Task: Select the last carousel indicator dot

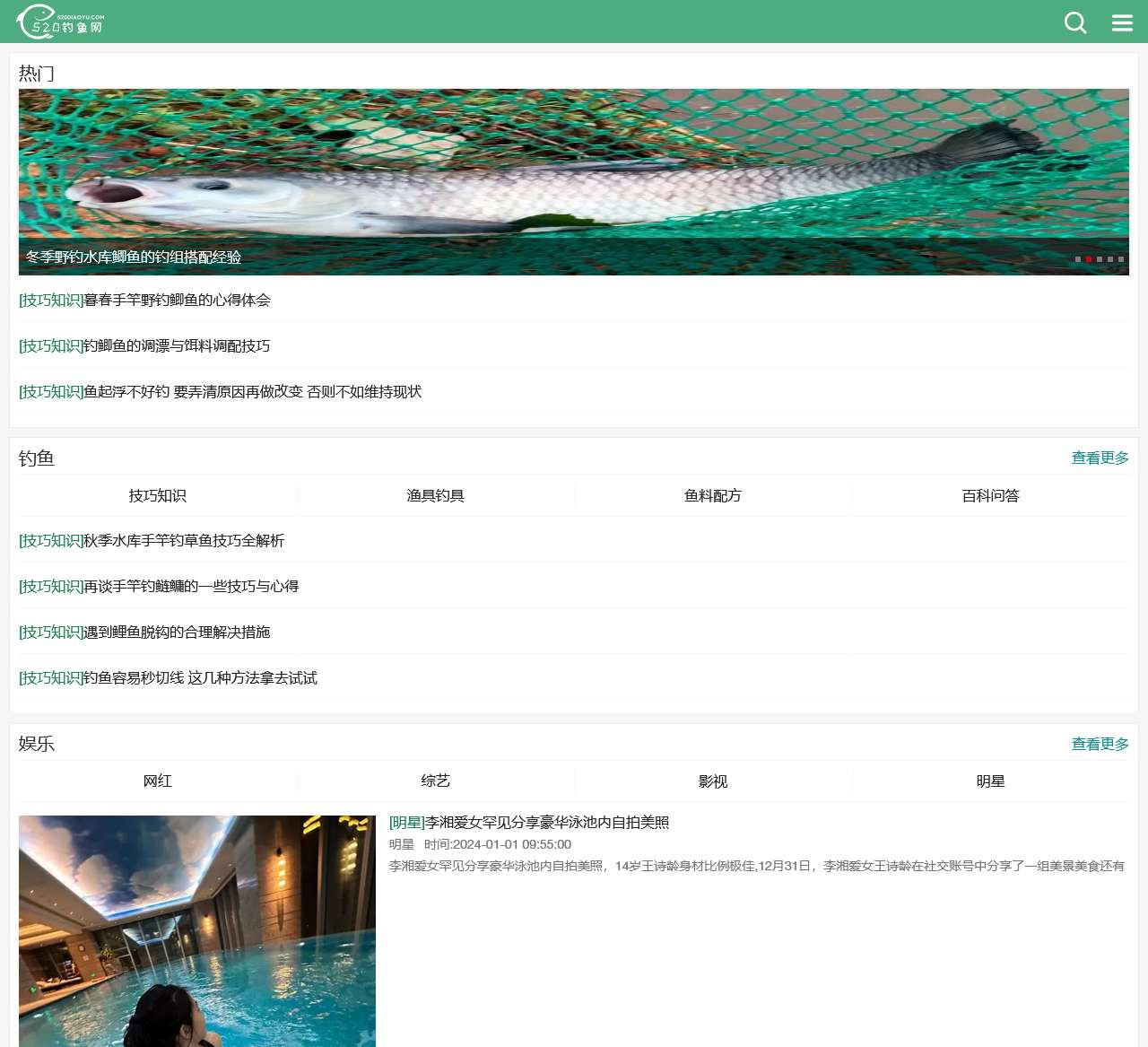Action: [x=1121, y=258]
